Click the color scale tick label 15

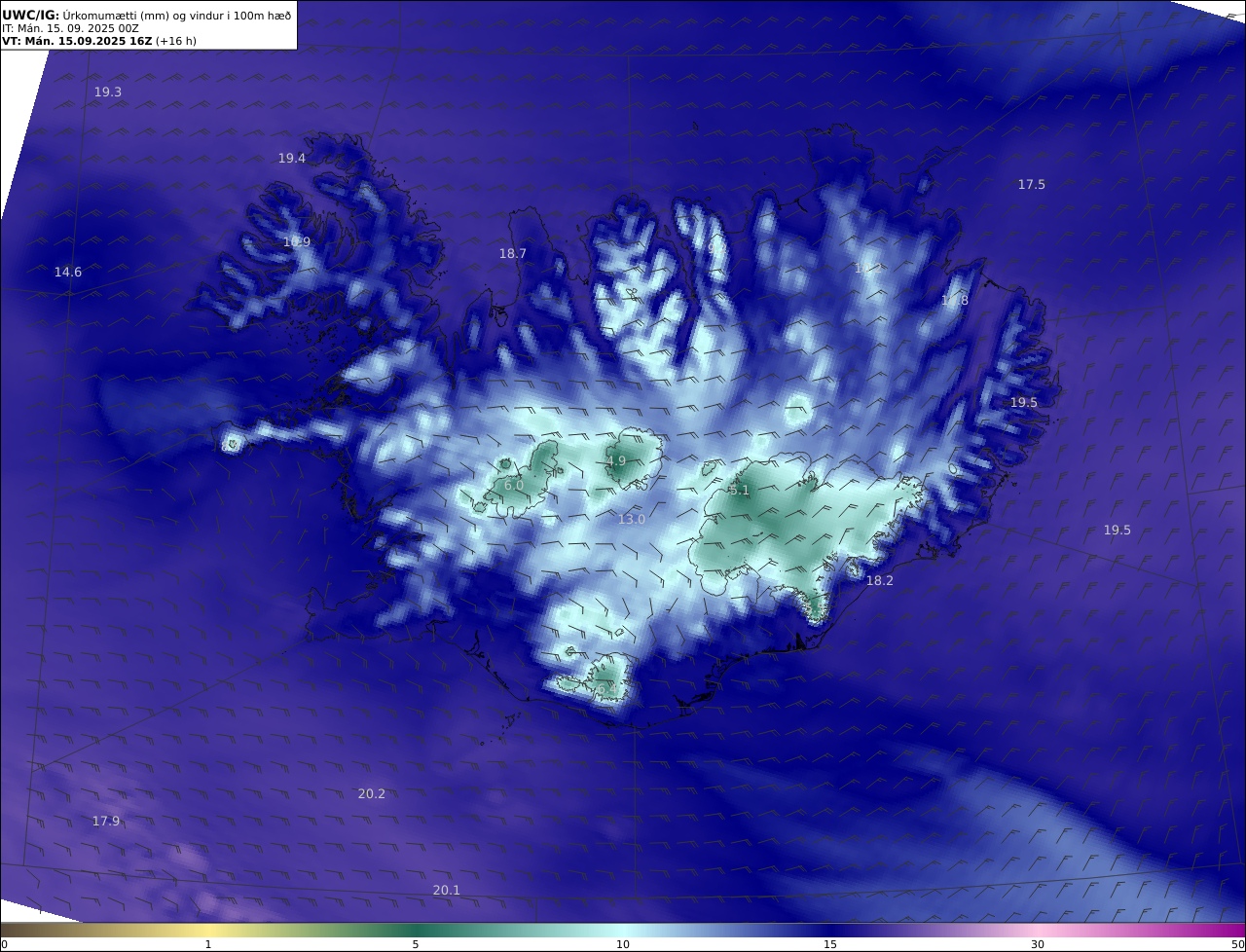830,944
